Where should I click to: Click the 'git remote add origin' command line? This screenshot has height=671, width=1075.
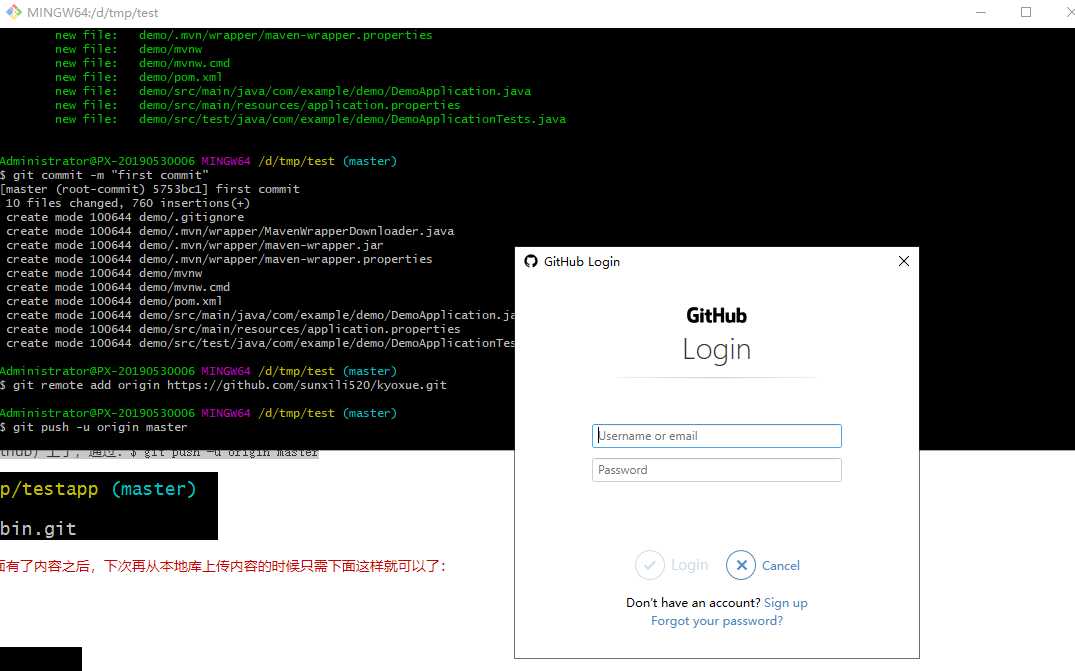pyautogui.click(x=224, y=385)
